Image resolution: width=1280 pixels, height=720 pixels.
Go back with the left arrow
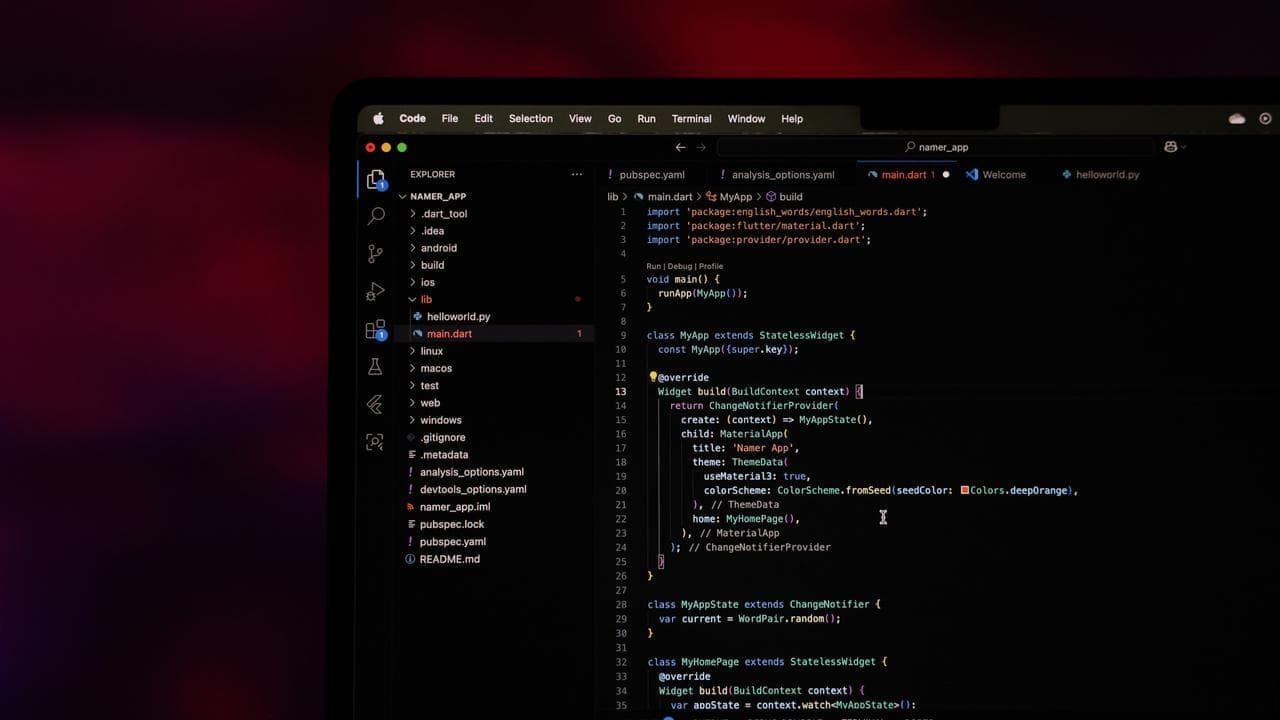681,147
